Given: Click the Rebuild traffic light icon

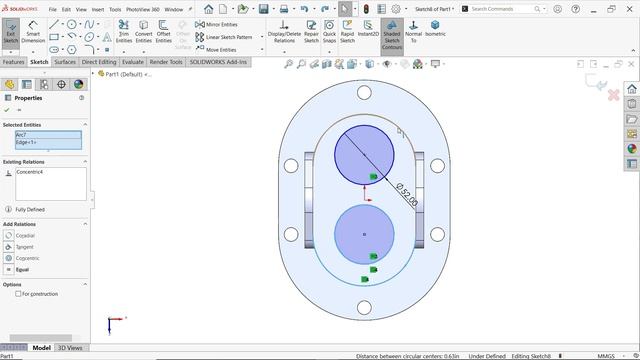Looking at the screenshot, I should 366,9.
